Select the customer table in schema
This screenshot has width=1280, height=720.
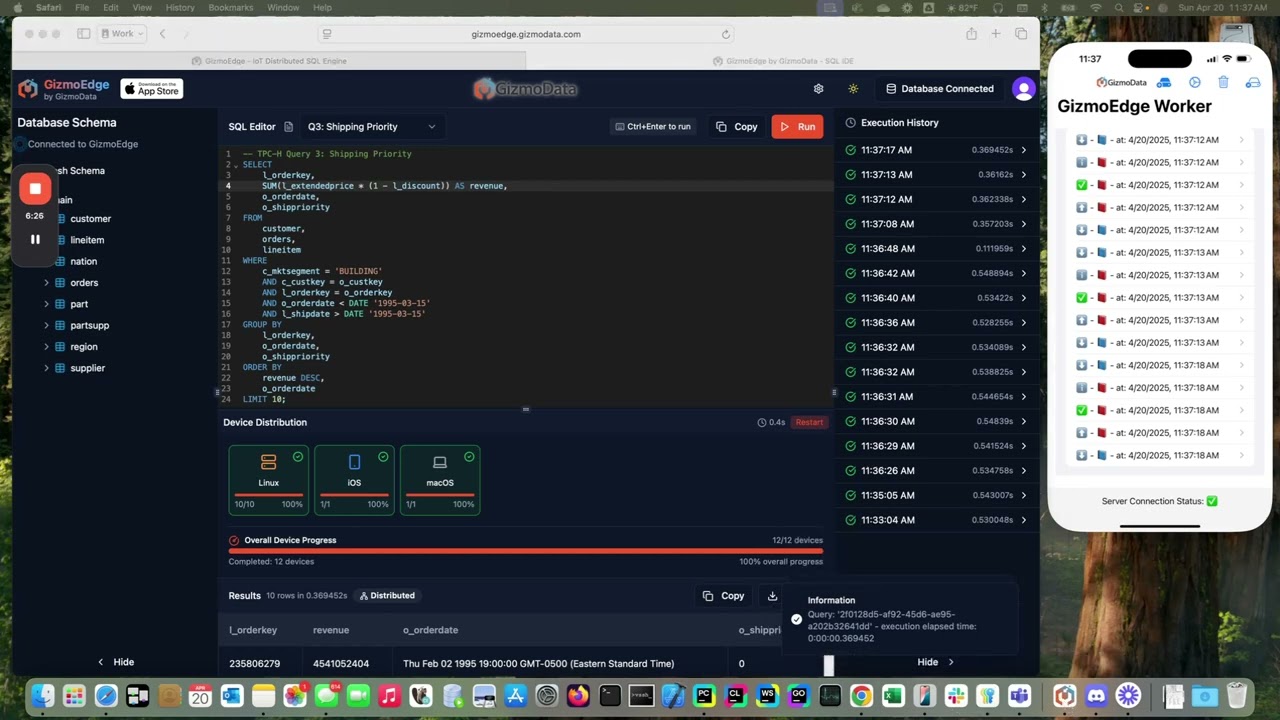tap(90, 219)
